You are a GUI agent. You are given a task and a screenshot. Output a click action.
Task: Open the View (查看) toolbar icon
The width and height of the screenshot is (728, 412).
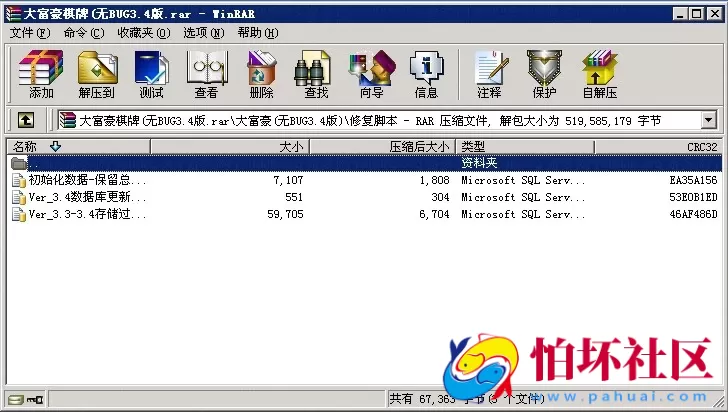[x=207, y=74]
